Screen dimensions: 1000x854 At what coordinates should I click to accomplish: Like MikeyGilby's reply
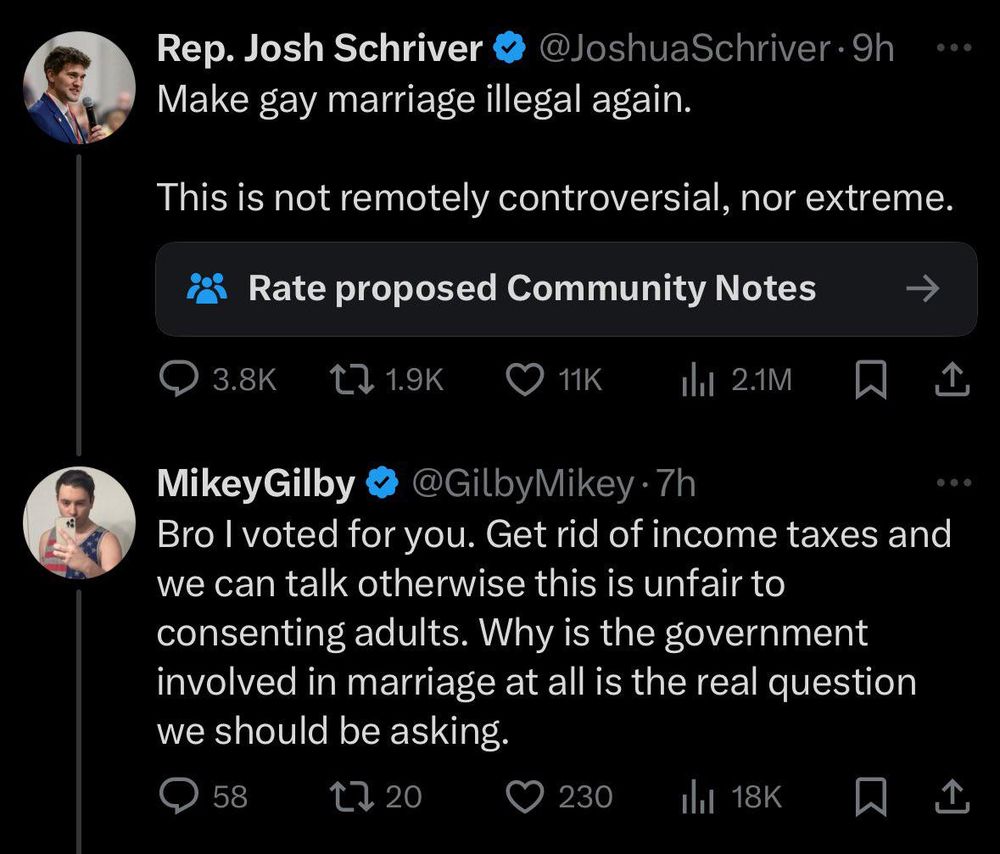524,795
